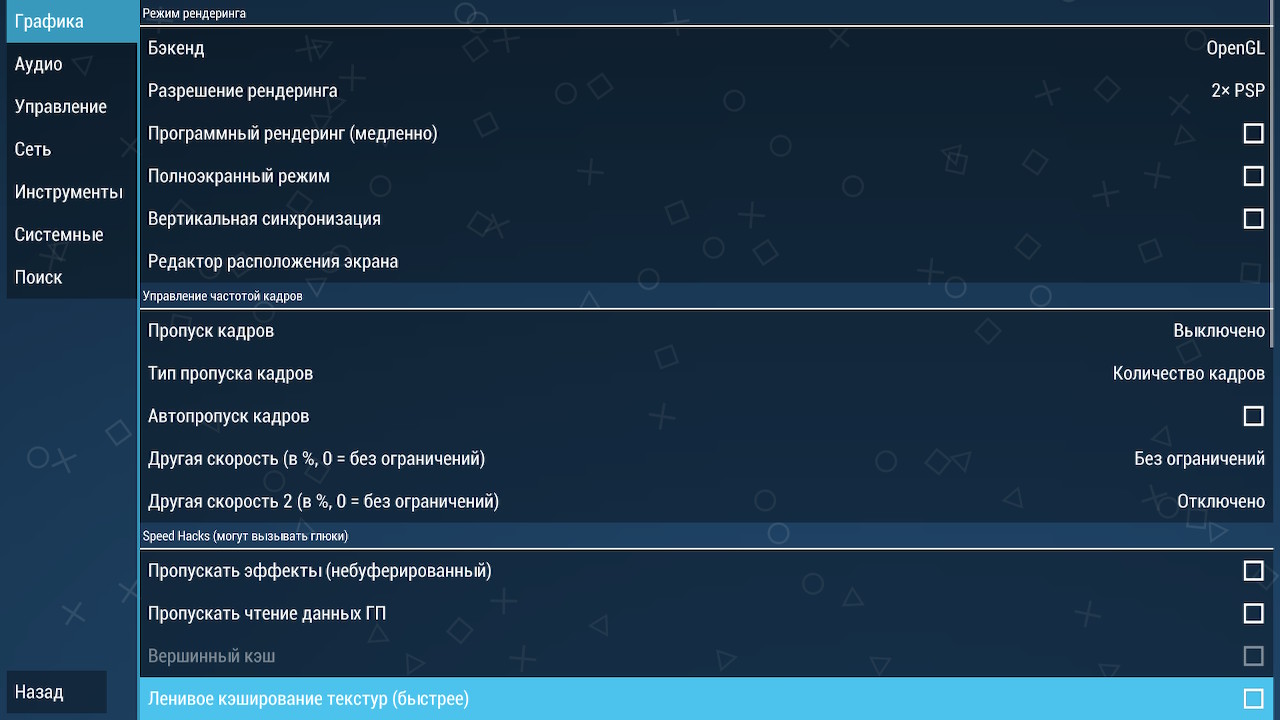Toggle Полноэкранный режим checkbox
Screen dimensions: 1280x720
pos(1253,176)
